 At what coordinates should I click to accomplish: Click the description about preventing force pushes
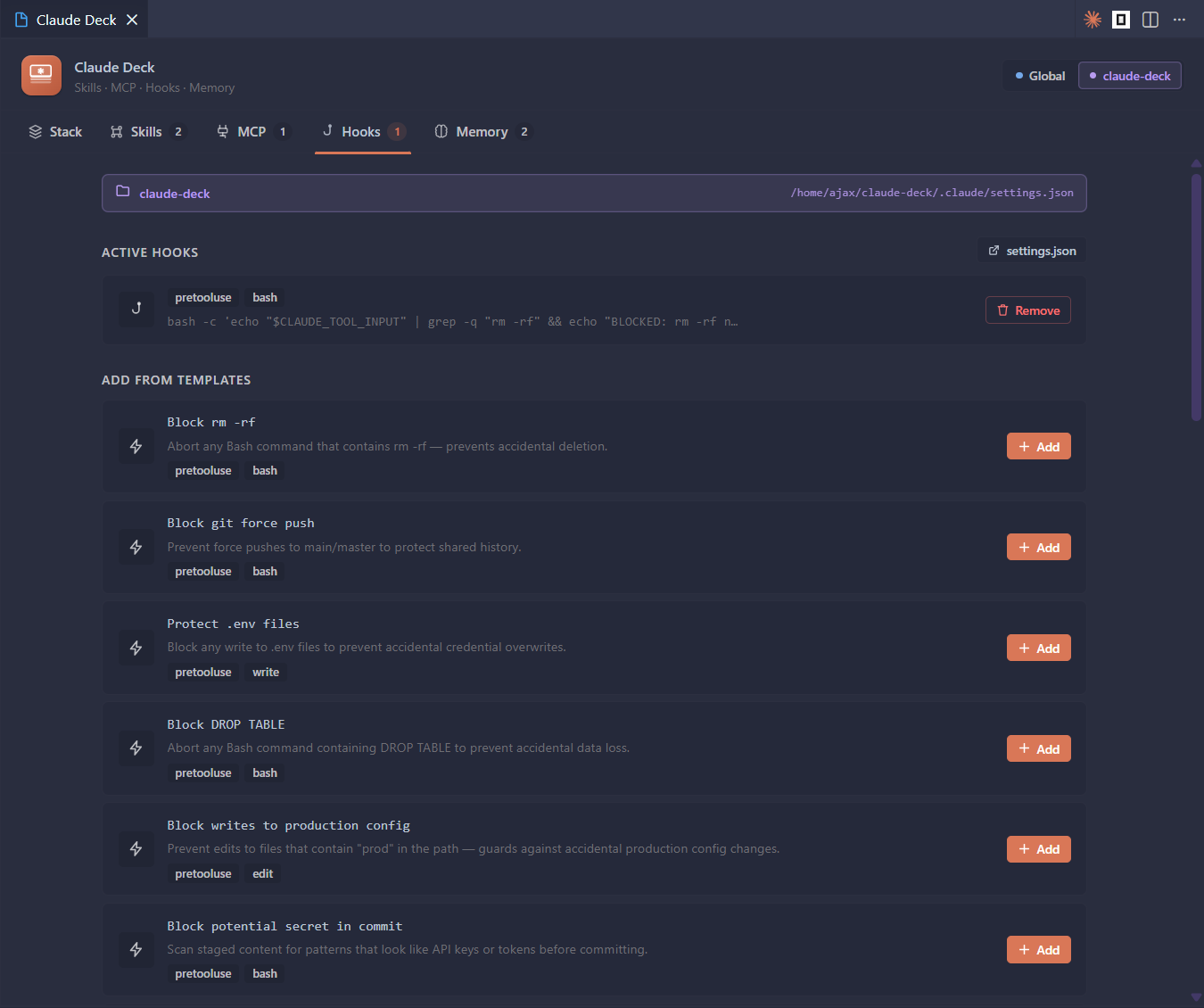pos(344,547)
